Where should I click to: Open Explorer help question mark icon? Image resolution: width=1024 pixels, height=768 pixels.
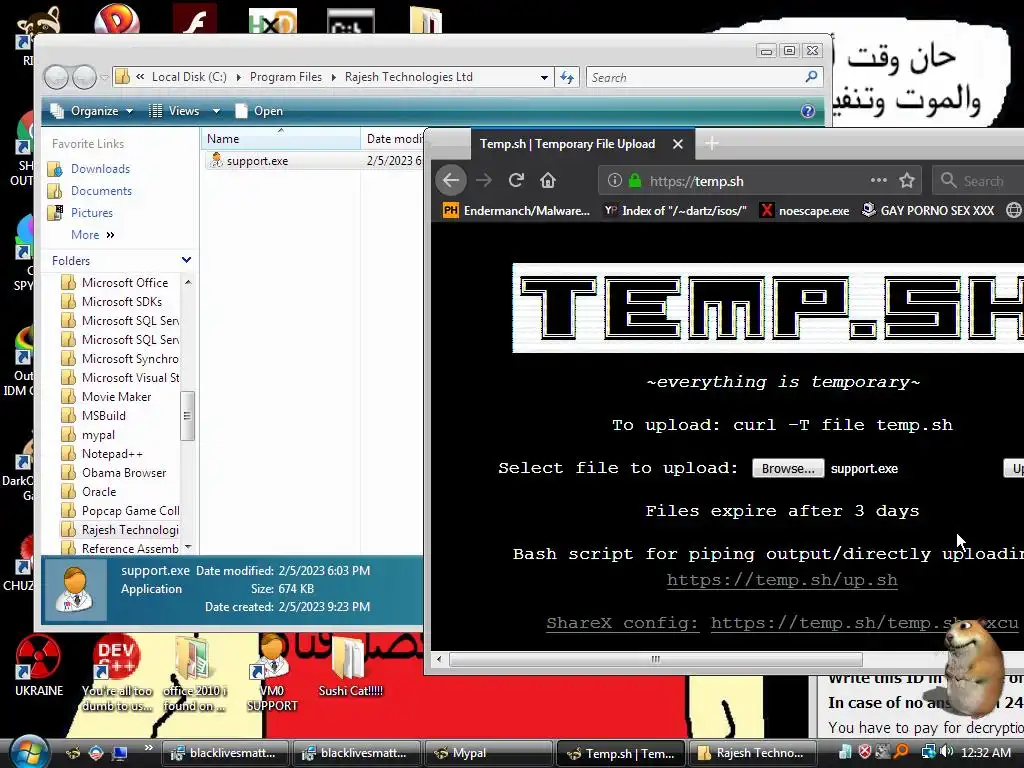coord(808,111)
